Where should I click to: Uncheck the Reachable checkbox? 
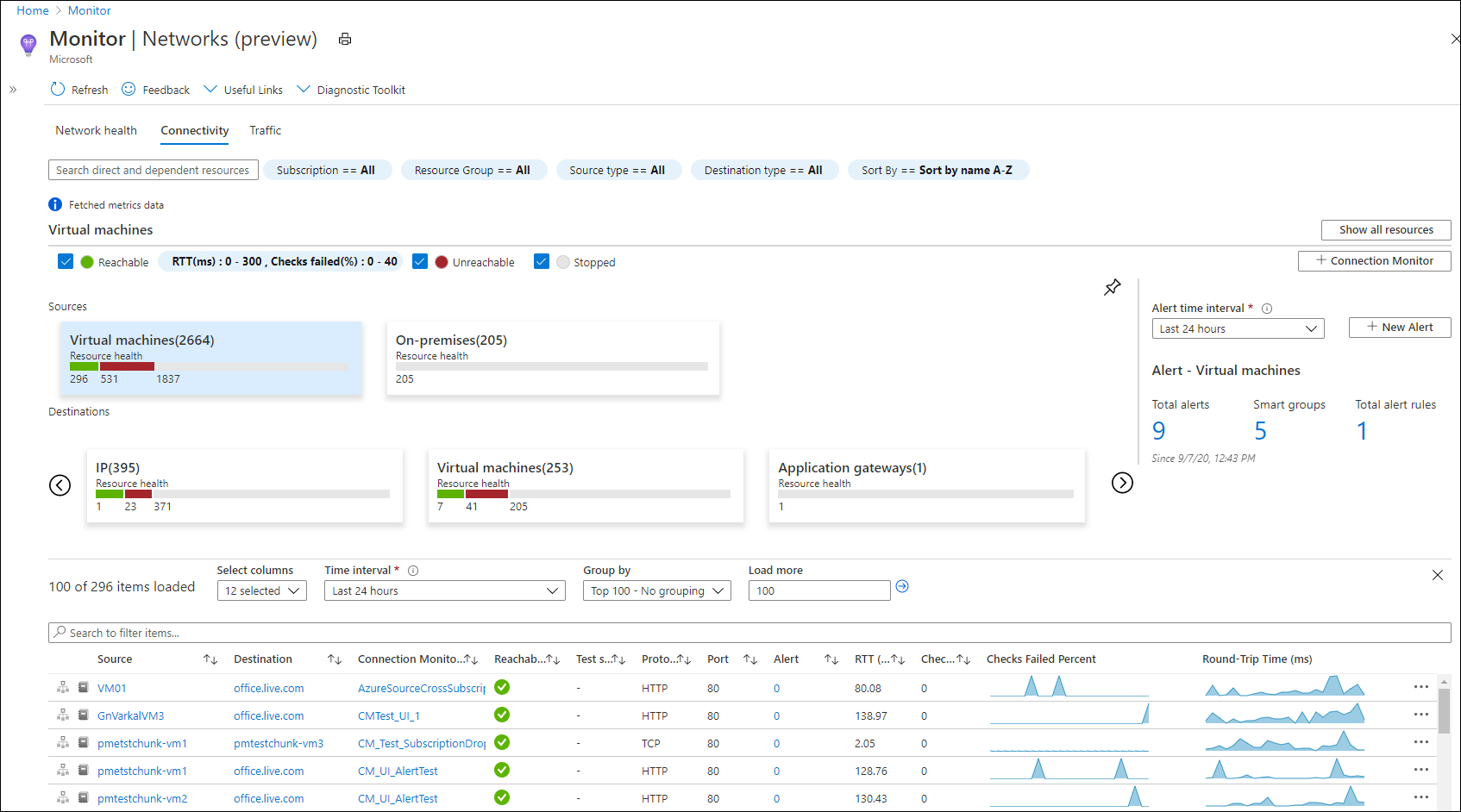click(x=66, y=261)
